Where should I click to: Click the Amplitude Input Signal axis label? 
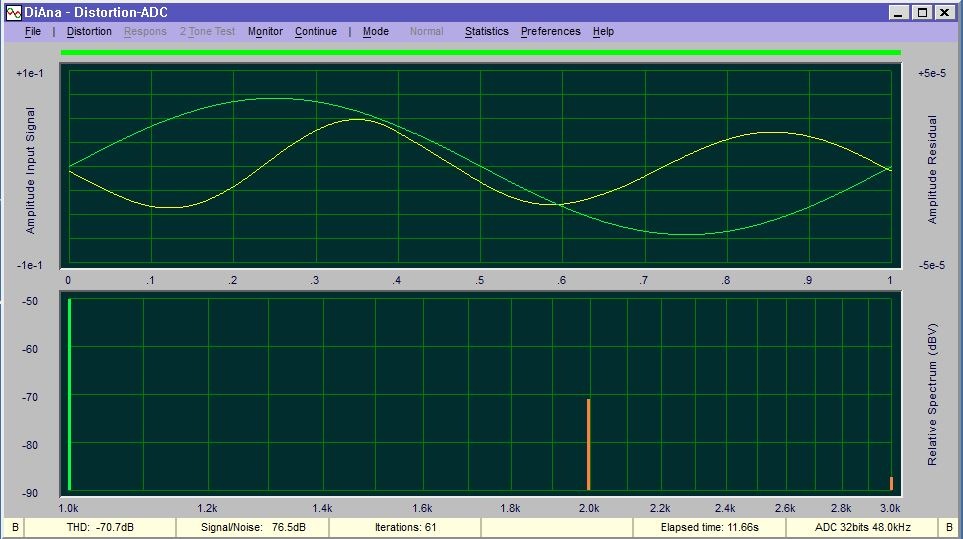click(30, 170)
